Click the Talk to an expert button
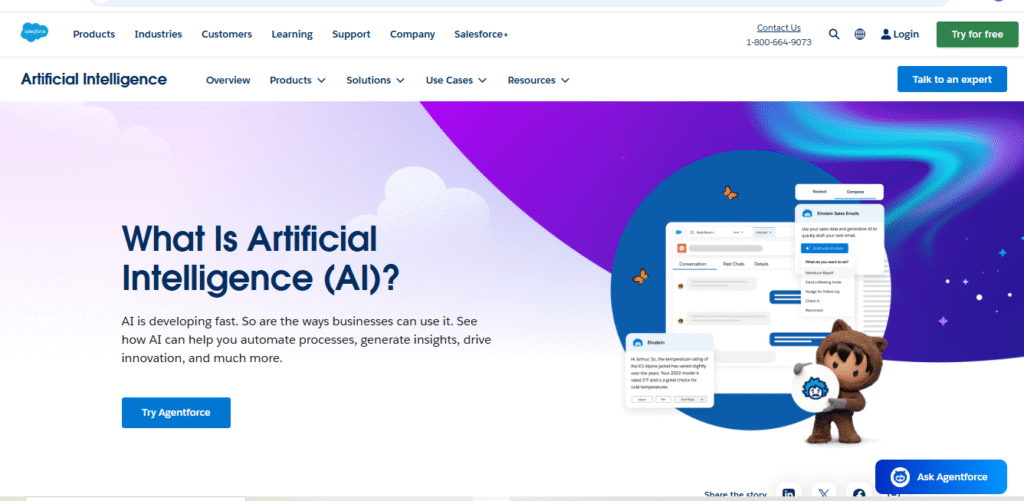Image resolution: width=1024 pixels, height=501 pixels. [952, 79]
